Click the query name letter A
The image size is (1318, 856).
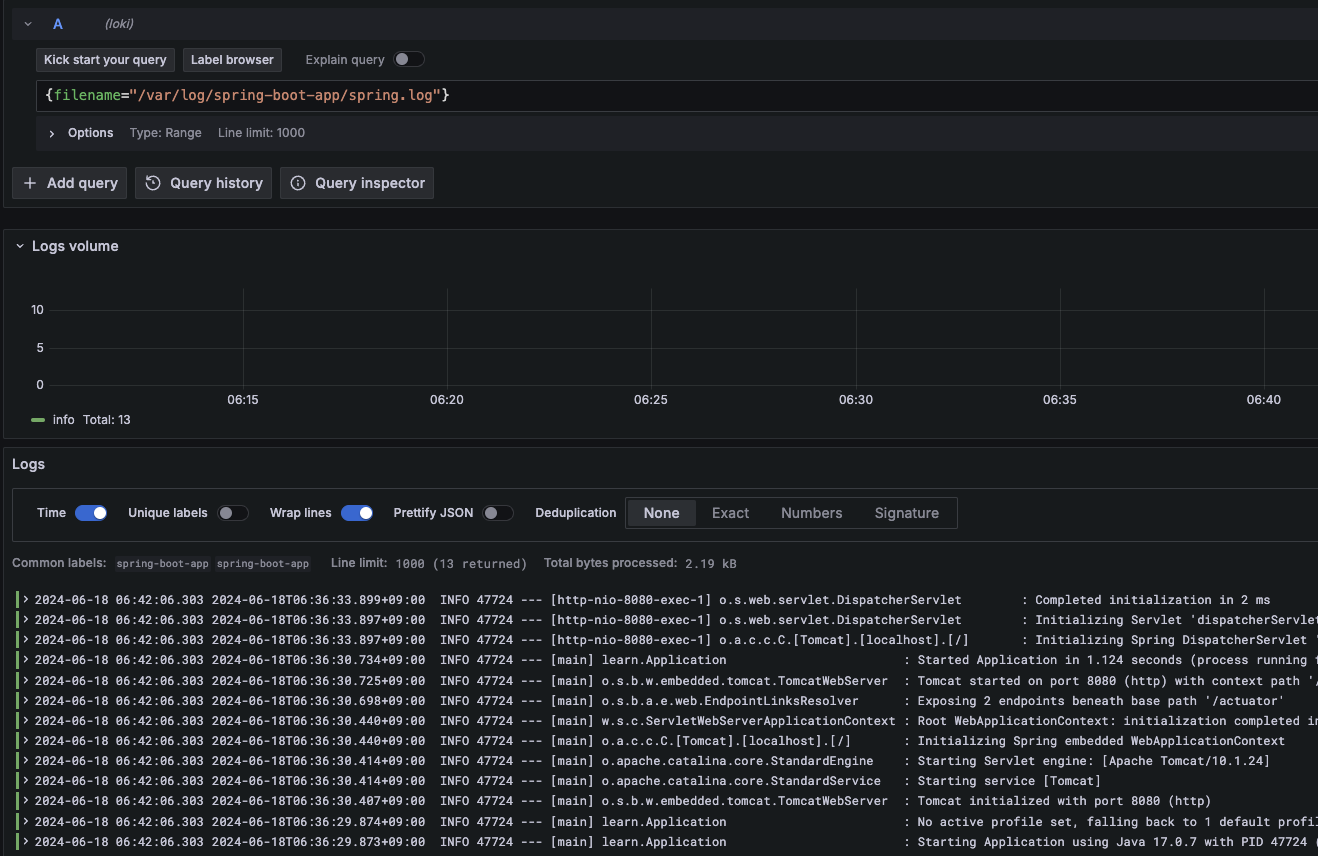[58, 24]
